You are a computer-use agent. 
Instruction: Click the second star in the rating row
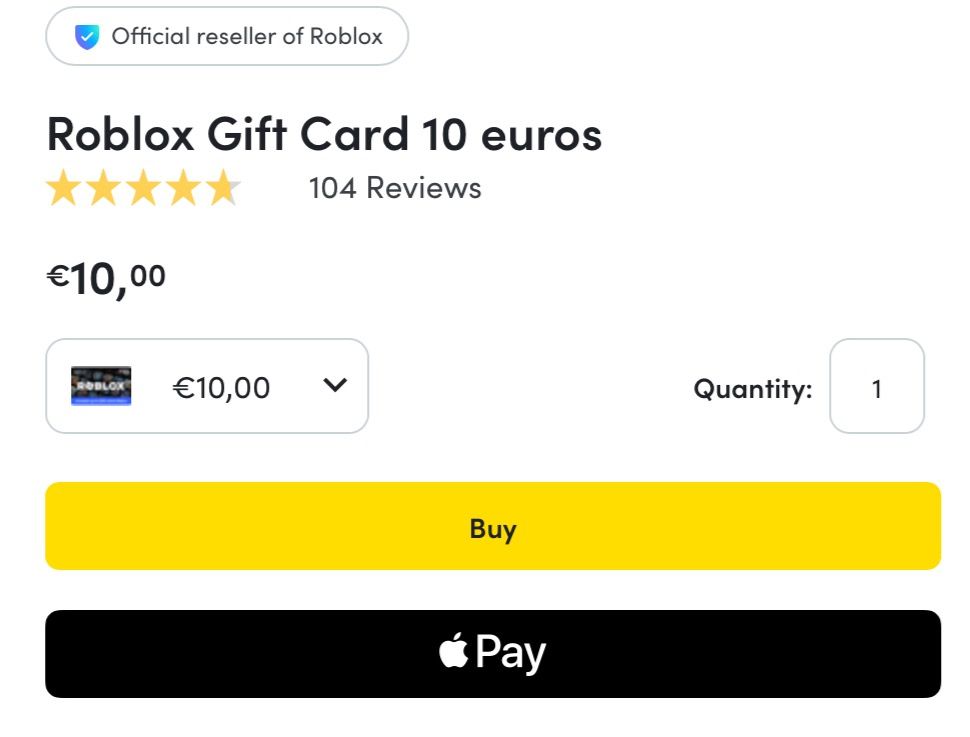click(x=105, y=187)
